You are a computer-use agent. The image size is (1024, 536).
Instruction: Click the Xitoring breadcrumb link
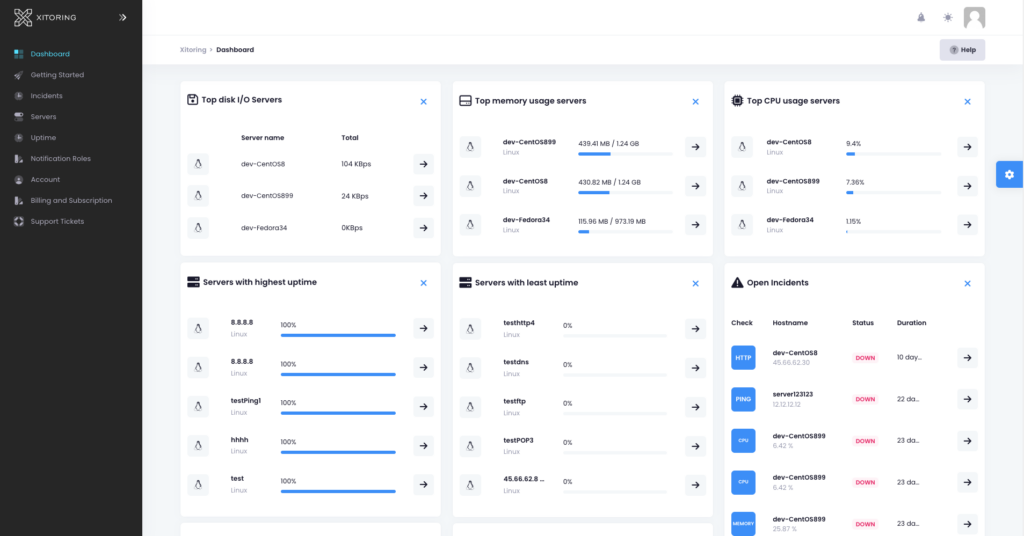[x=193, y=50]
